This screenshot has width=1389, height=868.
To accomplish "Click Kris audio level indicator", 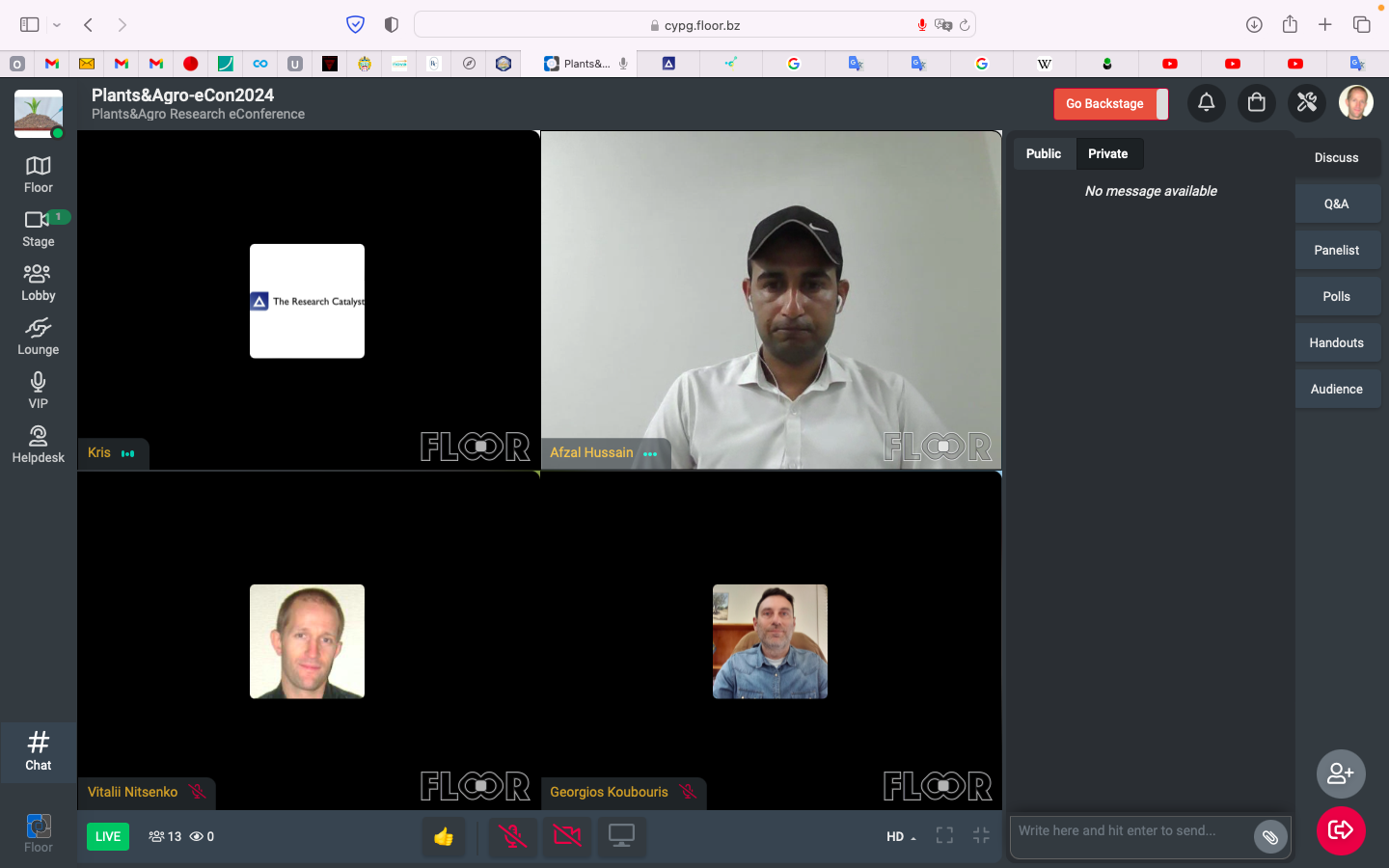I will [x=127, y=453].
